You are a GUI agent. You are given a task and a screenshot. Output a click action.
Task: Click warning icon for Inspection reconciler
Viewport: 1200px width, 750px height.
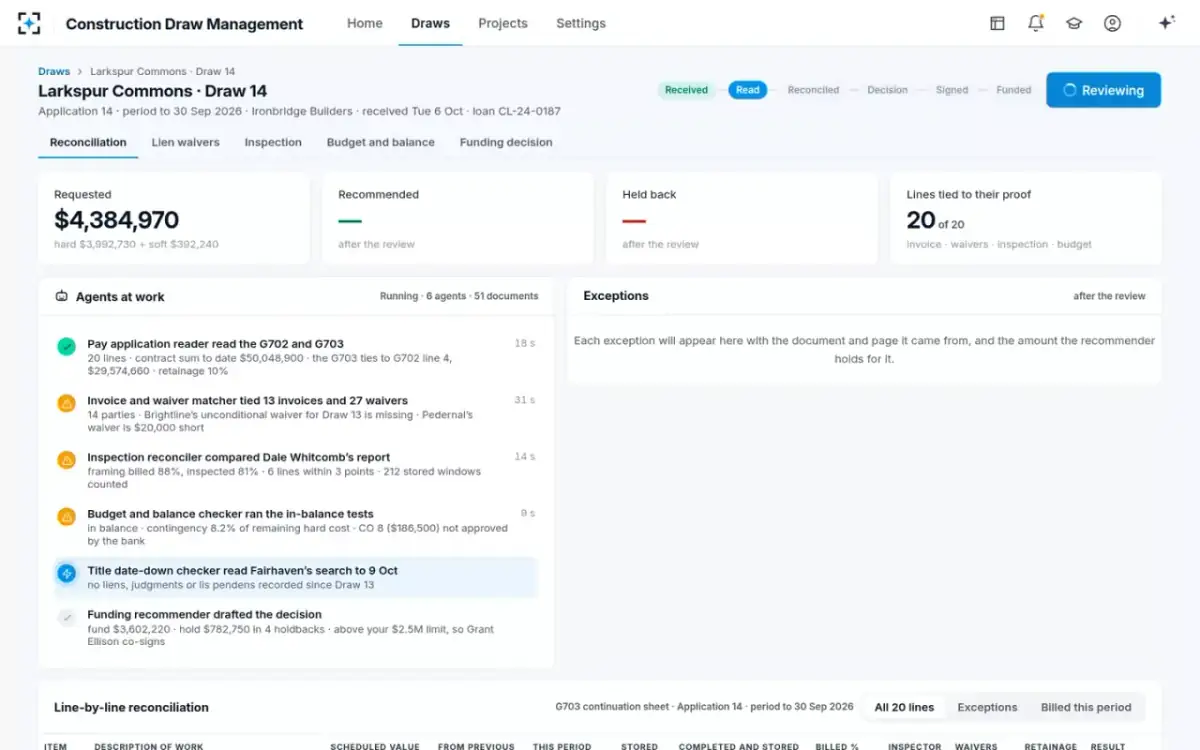pyautogui.click(x=66, y=461)
